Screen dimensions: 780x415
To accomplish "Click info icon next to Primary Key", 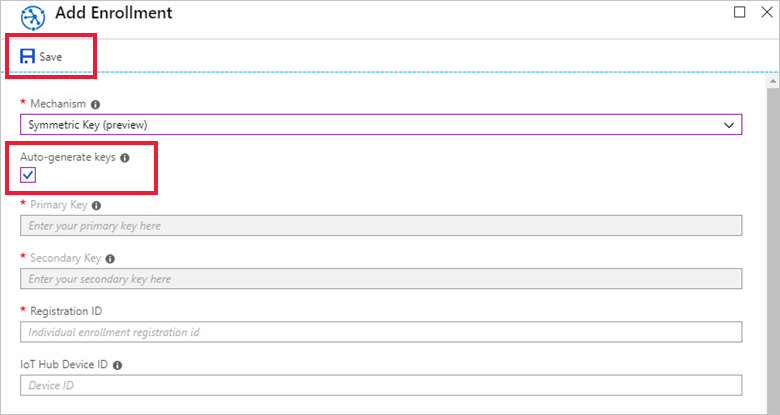I will pos(96,205).
